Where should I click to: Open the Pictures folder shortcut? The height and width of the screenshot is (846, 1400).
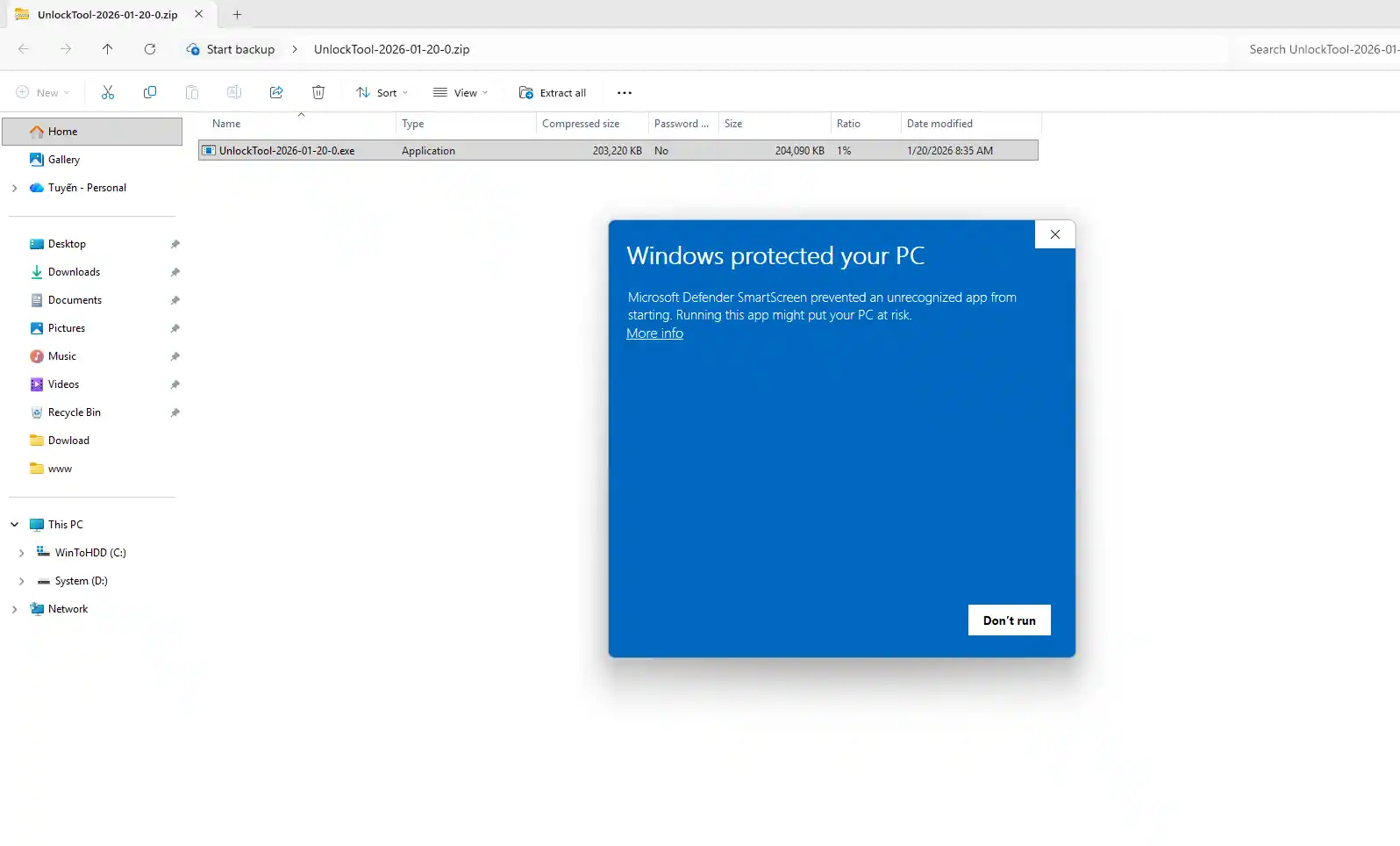point(67,328)
